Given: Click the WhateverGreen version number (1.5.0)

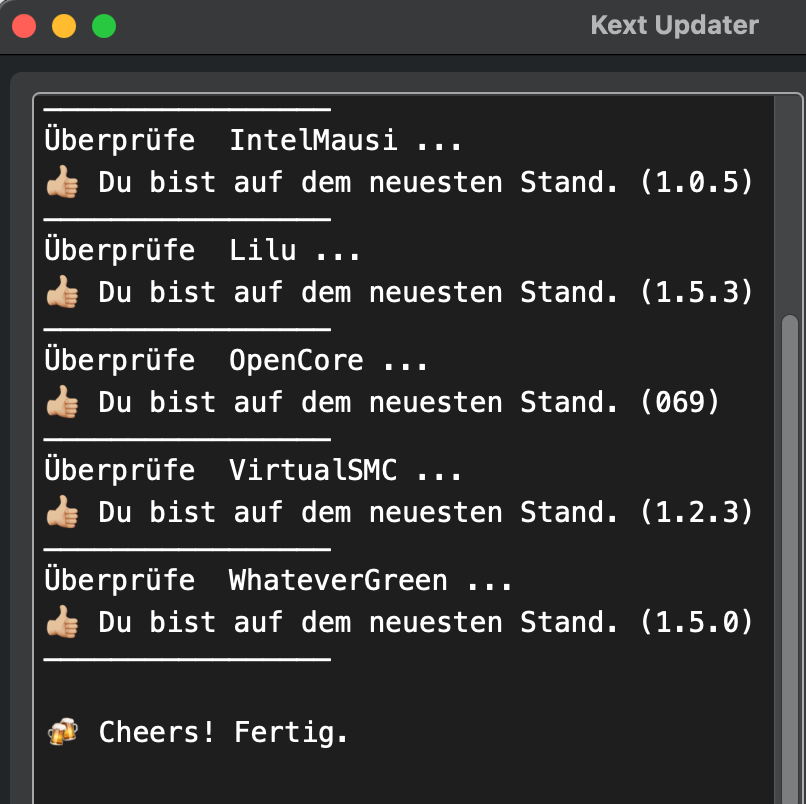Looking at the screenshot, I should click(x=696, y=622).
